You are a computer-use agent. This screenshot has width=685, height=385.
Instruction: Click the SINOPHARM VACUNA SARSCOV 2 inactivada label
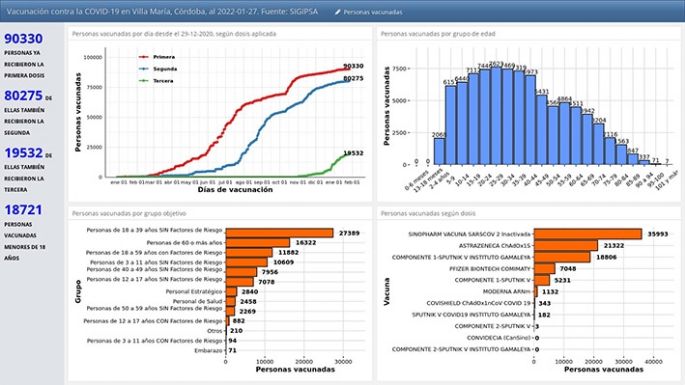470,234
